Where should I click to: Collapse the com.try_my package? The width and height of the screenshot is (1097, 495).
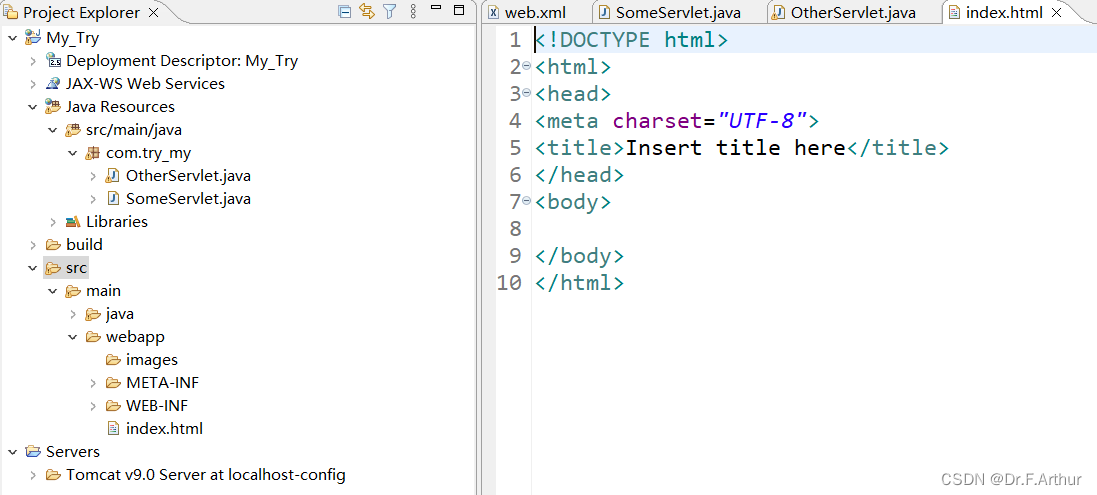click(73, 153)
